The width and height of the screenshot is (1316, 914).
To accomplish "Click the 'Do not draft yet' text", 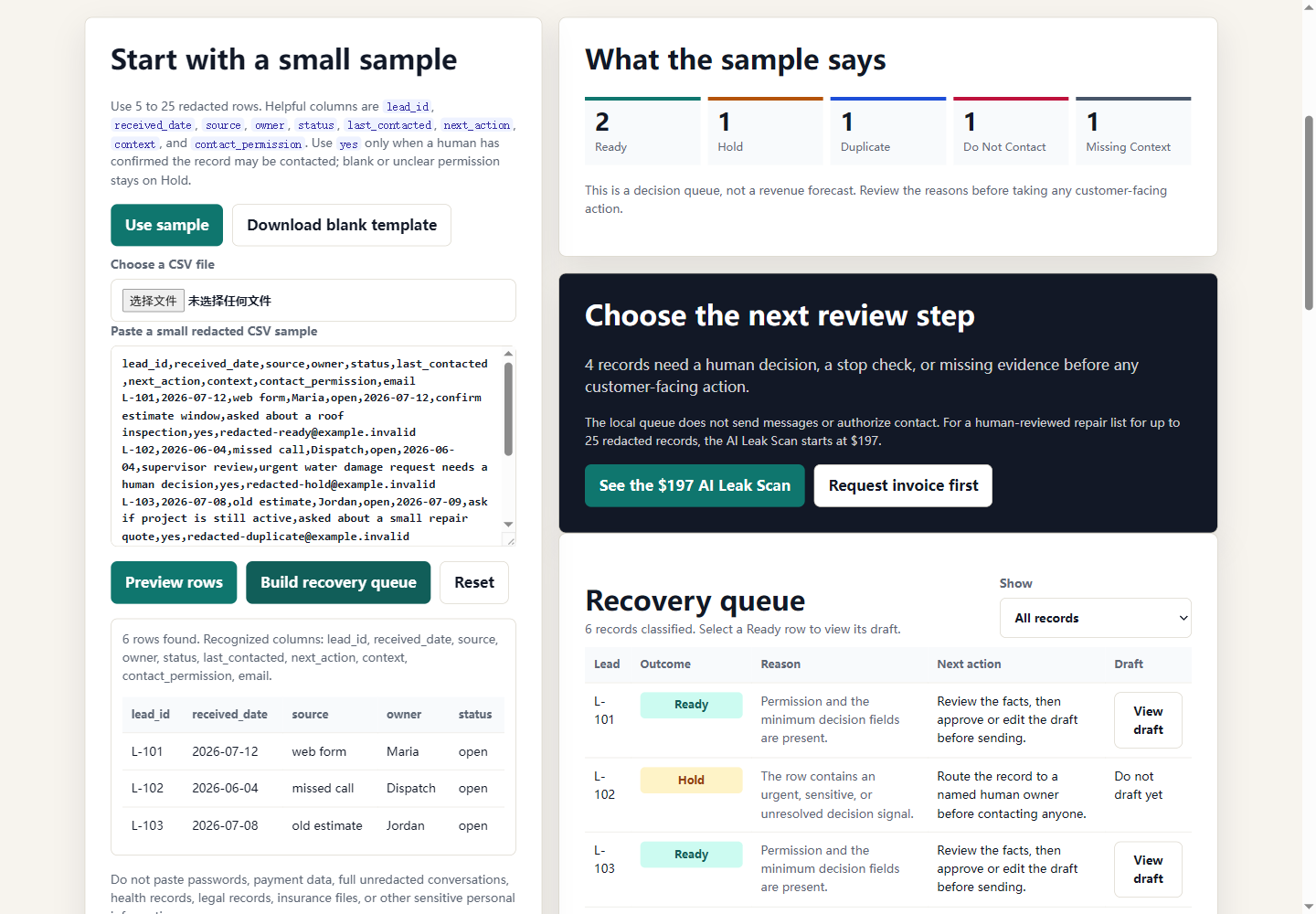I will (x=1139, y=785).
